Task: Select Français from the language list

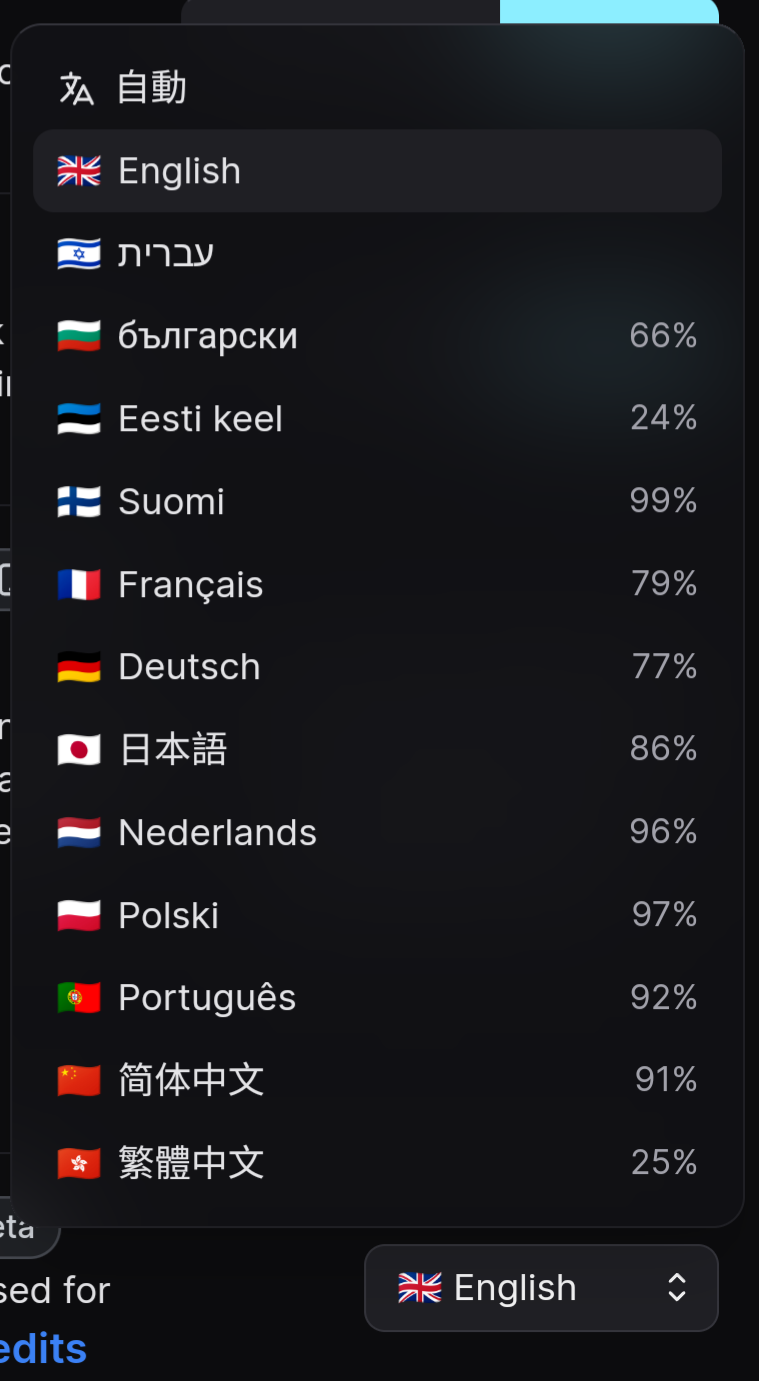Action: click(x=378, y=584)
